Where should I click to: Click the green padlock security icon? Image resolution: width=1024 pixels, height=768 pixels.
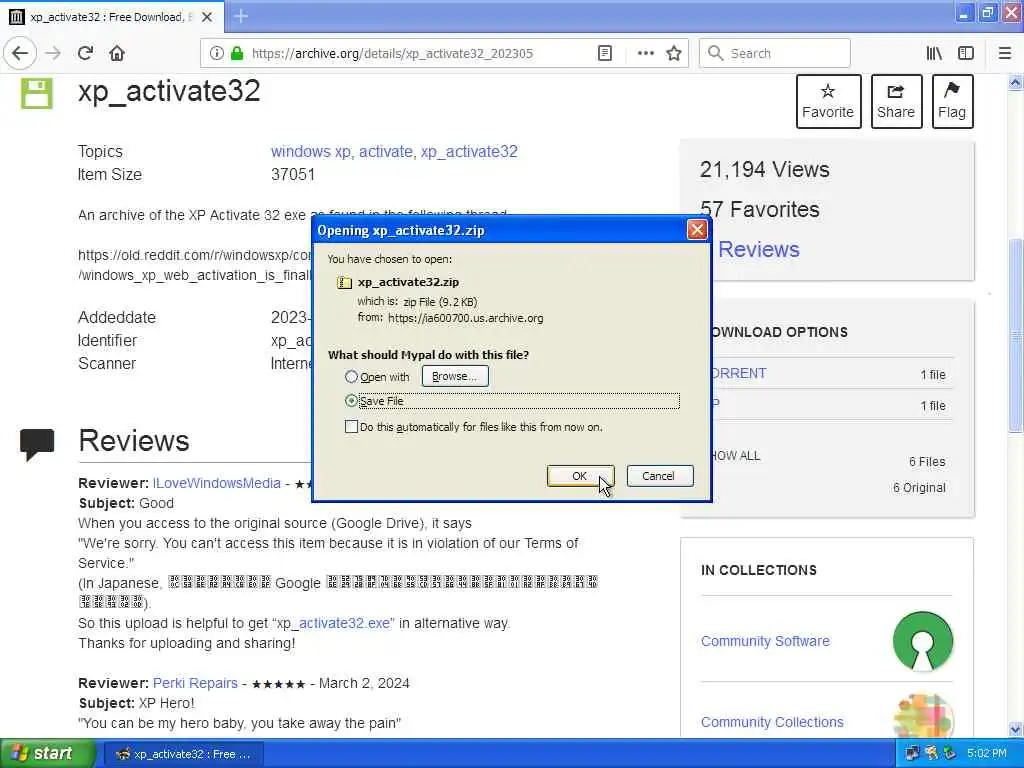(x=238, y=53)
